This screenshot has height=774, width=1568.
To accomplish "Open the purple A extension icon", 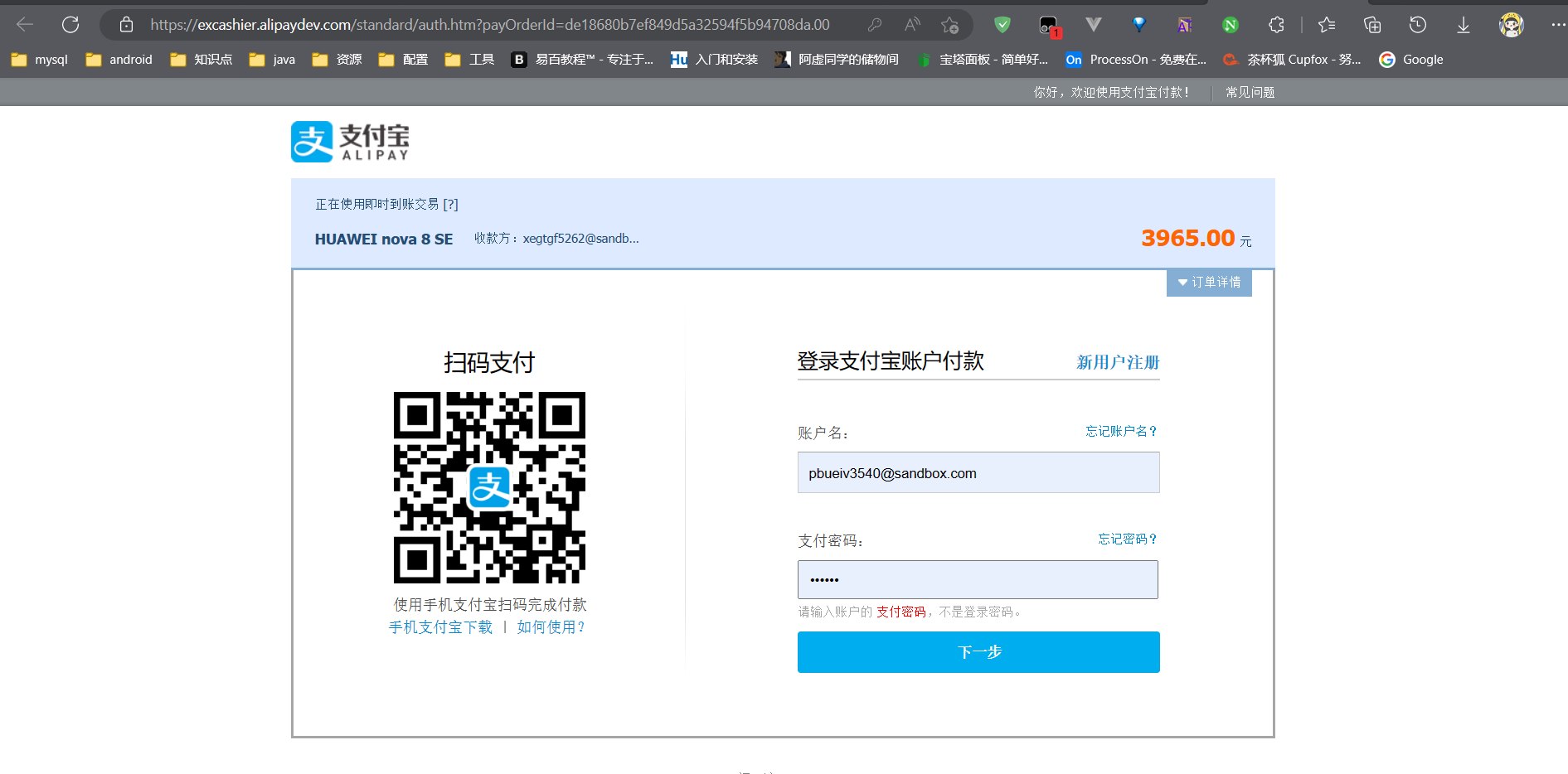I will 1185,25.
